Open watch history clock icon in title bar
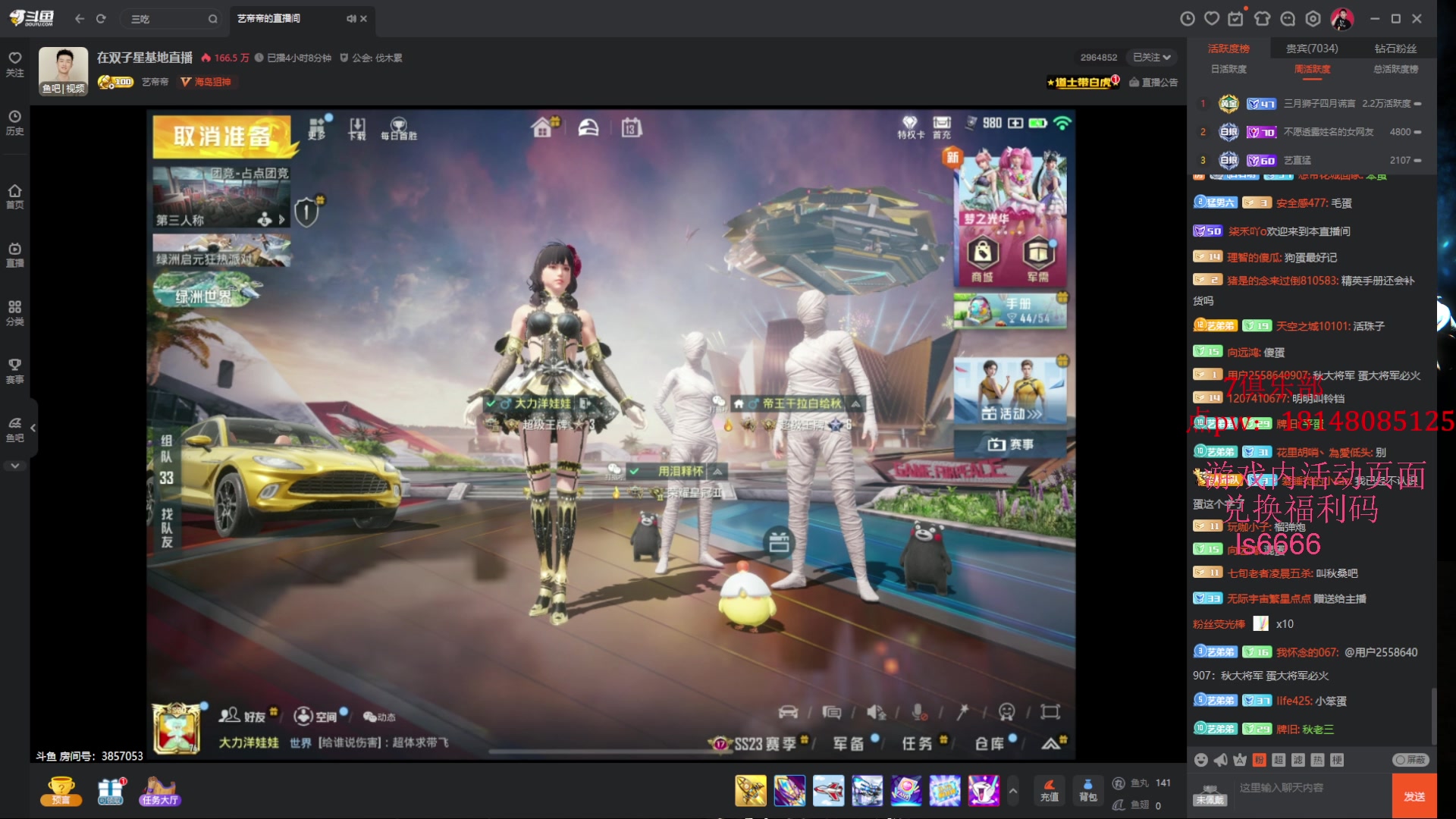 (x=1188, y=18)
